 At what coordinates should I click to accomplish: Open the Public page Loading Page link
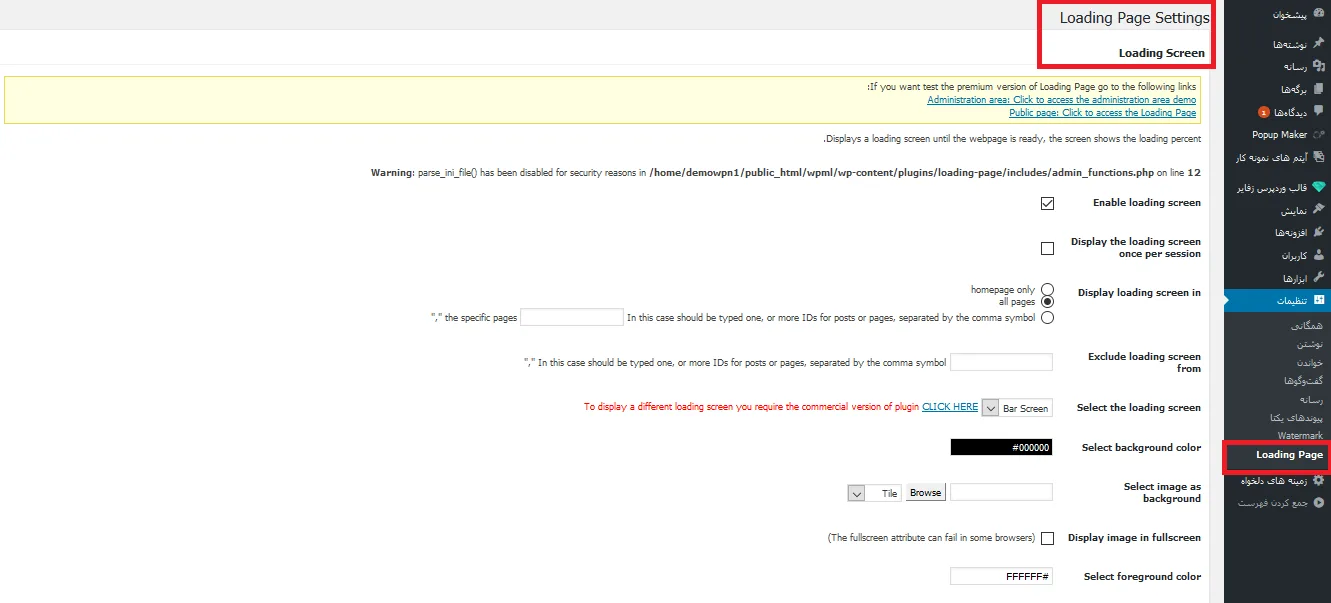coord(1102,113)
